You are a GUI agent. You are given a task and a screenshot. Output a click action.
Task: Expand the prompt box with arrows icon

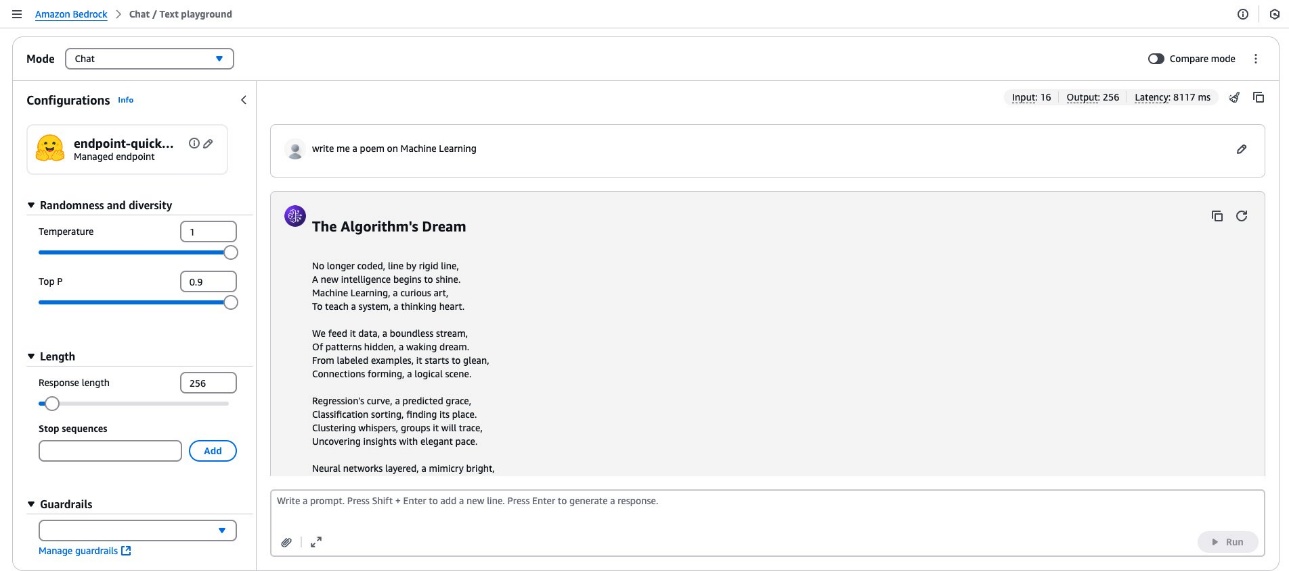(x=316, y=542)
